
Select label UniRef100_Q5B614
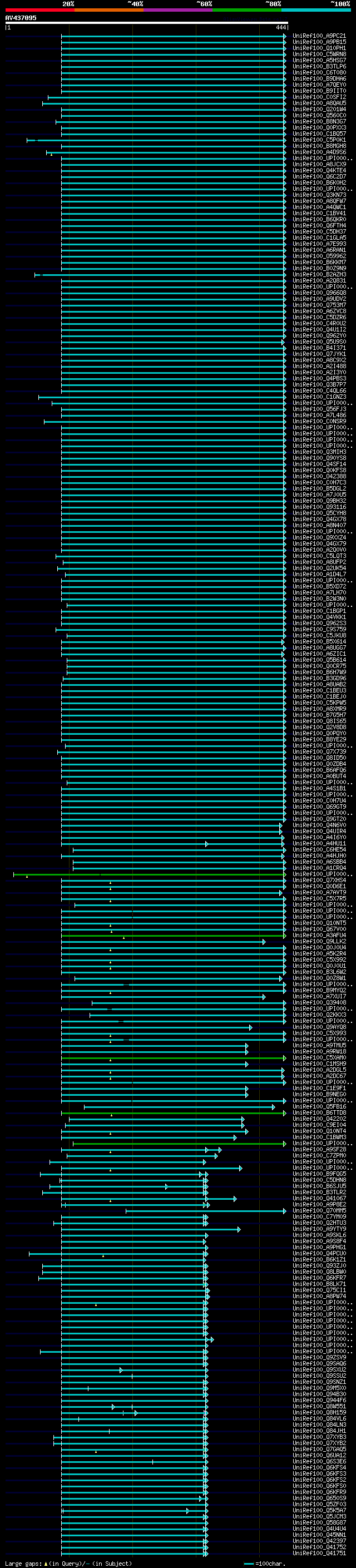coord(319,660)
